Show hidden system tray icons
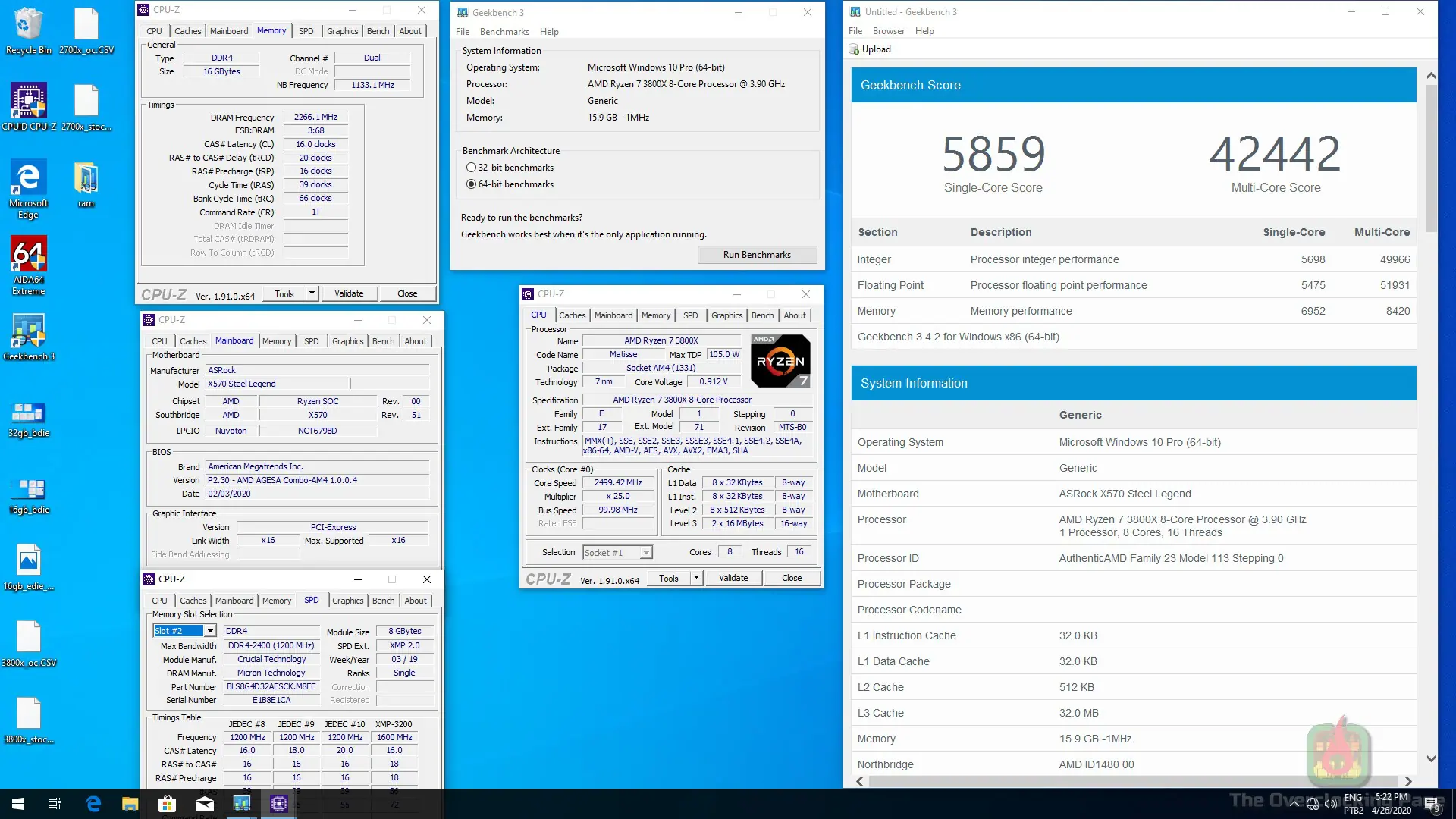The width and height of the screenshot is (1456, 819). 1294,804
